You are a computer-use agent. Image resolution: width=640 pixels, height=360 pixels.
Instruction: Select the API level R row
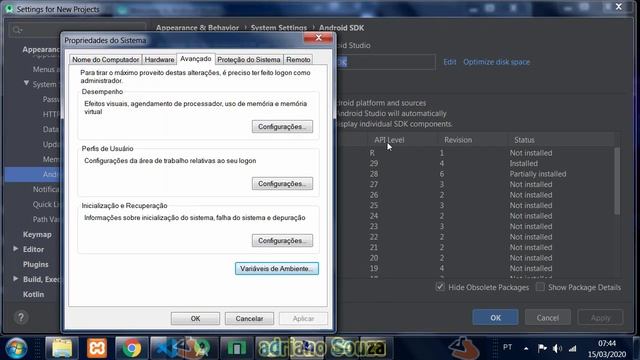pos(476,153)
